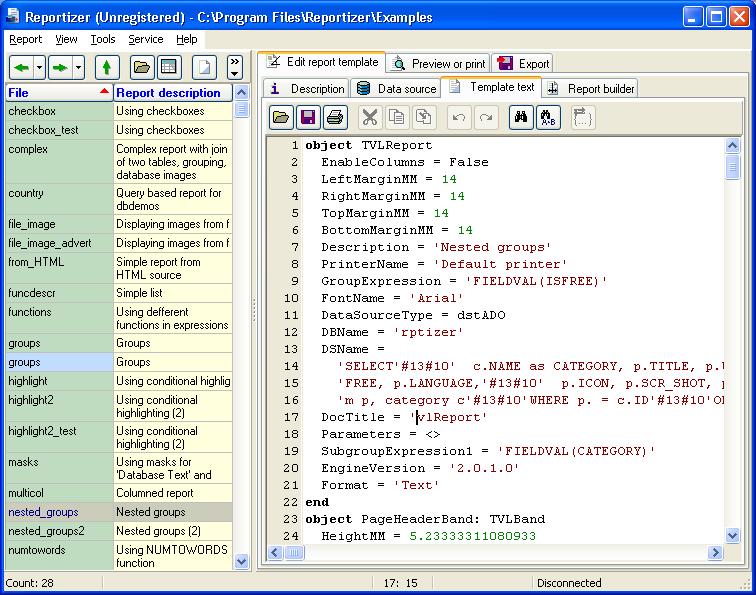Switch to Edit report template tab
The image size is (756, 595).
pyautogui.click(x=322, y=62)
